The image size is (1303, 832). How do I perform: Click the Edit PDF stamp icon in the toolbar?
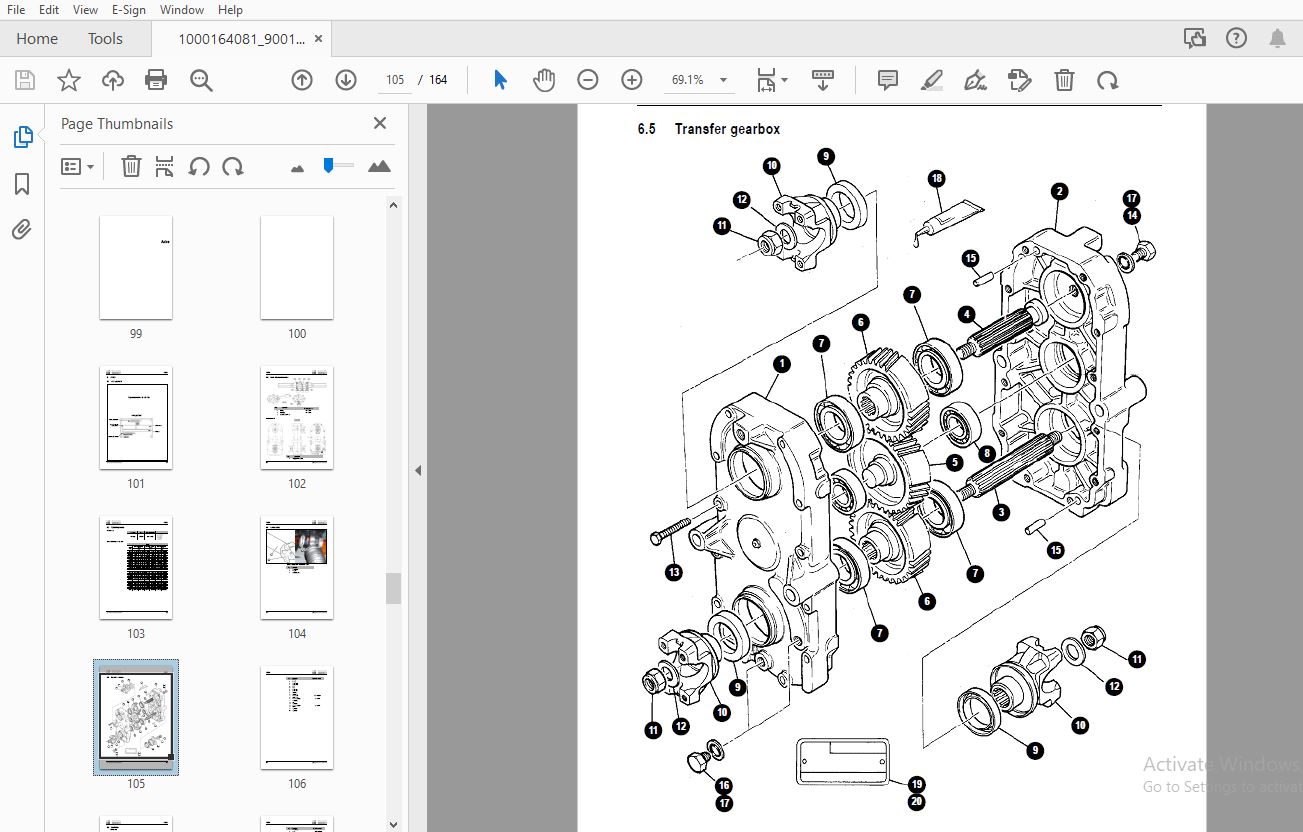(1020, 80)
